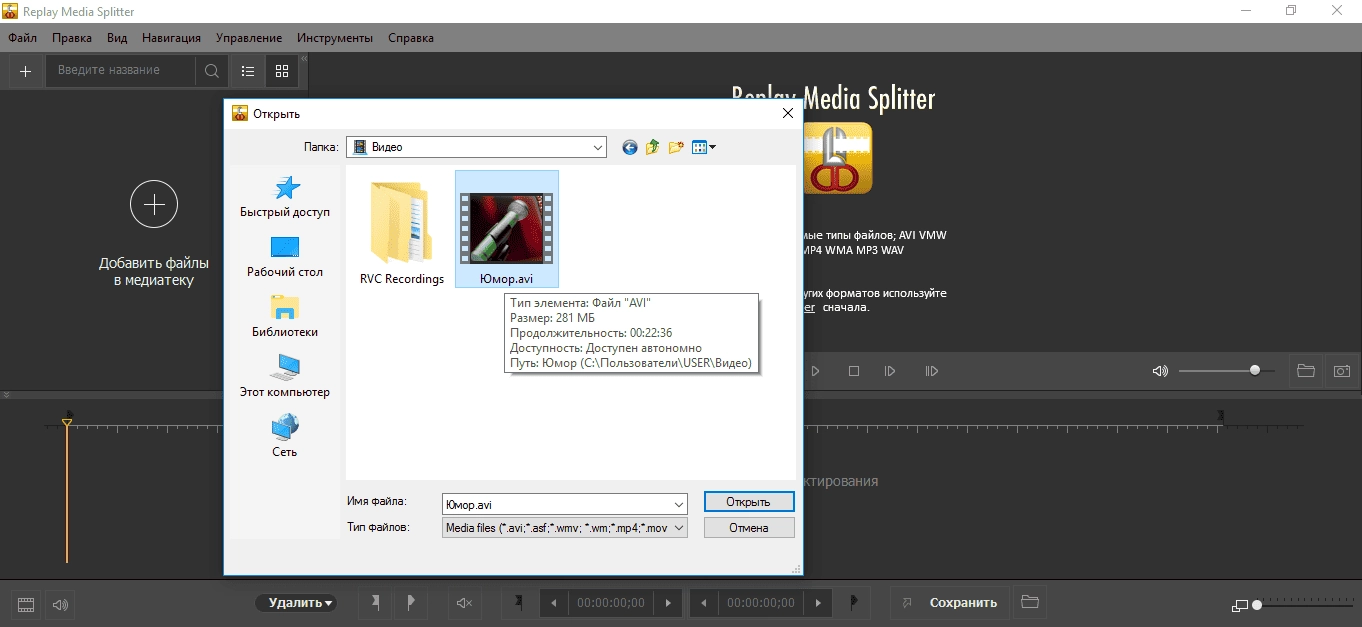Image resolution: width=1362 pixels, height=627 pixels.
Task: Close the Открыть dialog
Action: pos(788,113)
